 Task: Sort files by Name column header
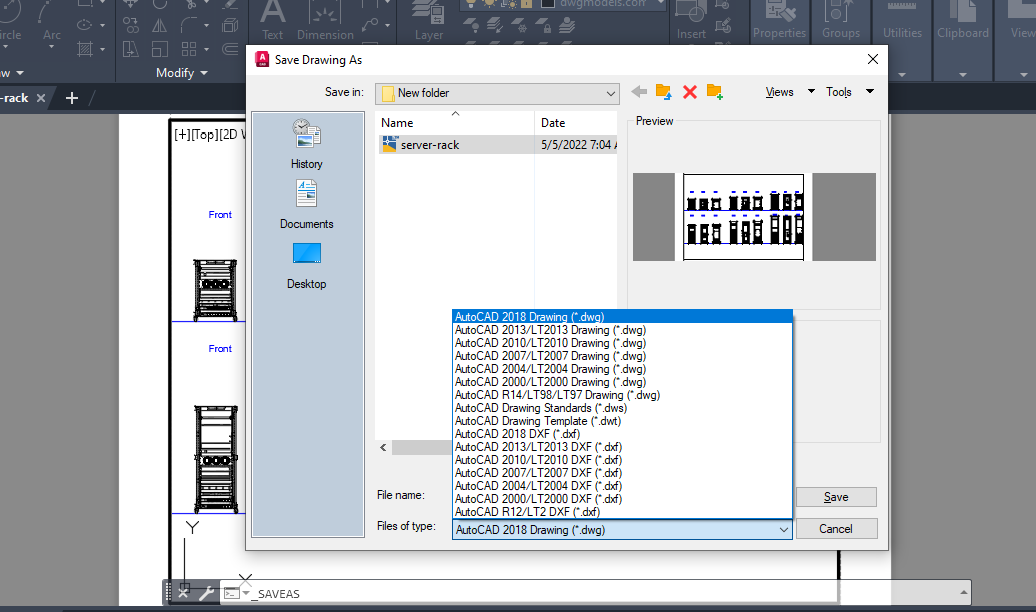click(x=455, y=123)
